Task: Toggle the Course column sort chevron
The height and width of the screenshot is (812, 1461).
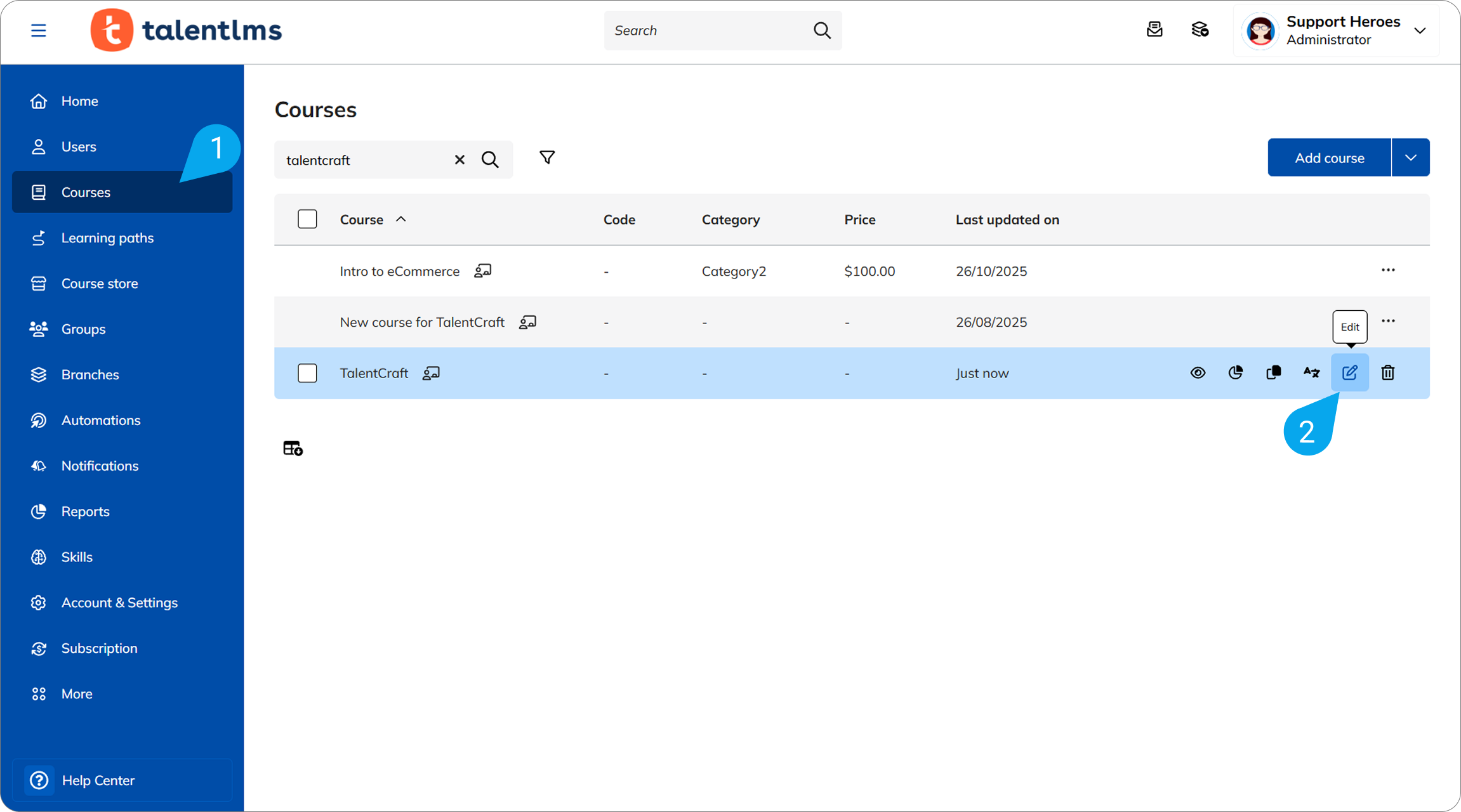Action: coord(402,219)
